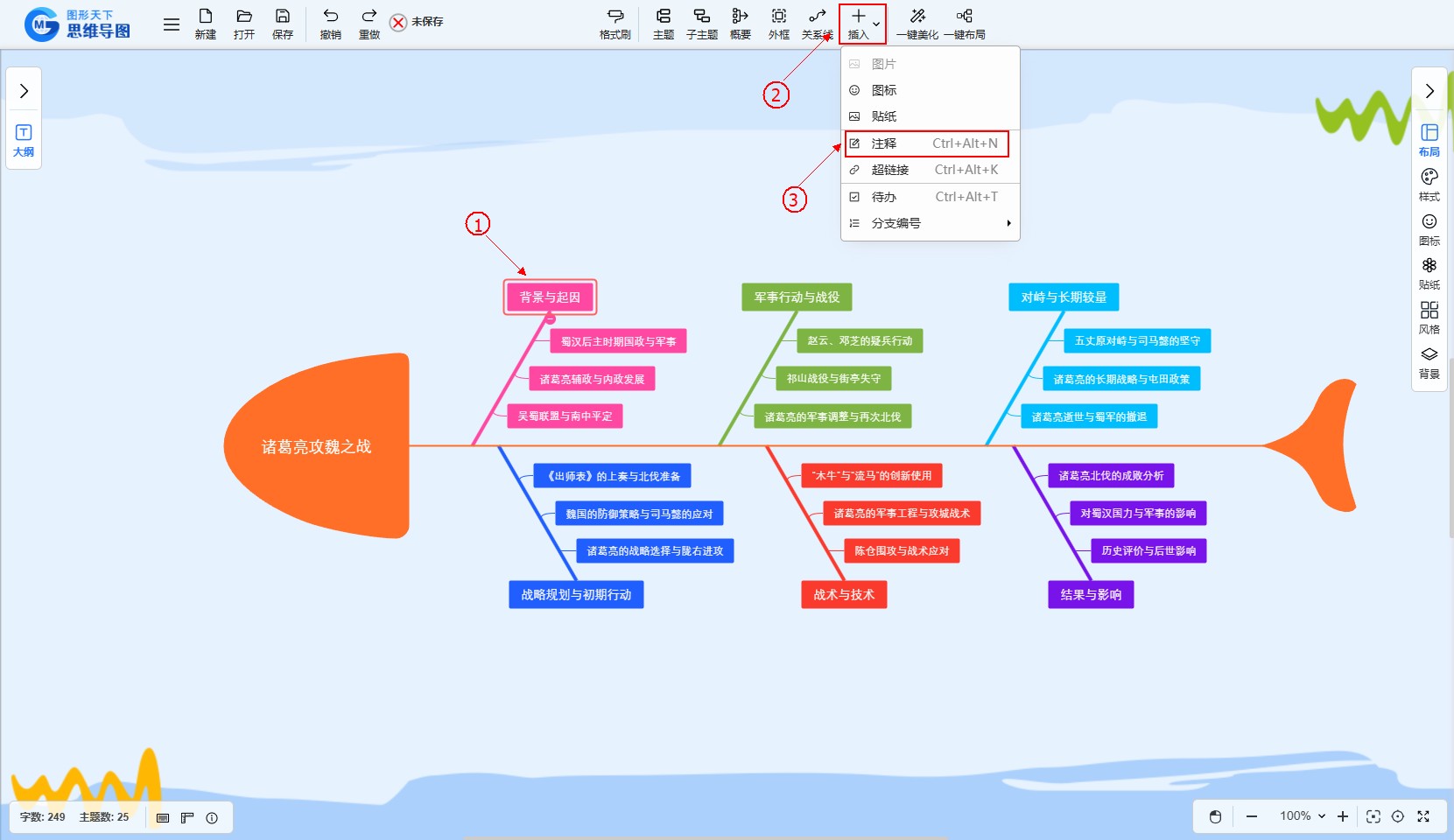Image resolution: width=1454 pixels, height=840 pixels.
Task: Click the zoom in plus button
Action: coord(1343,816)
